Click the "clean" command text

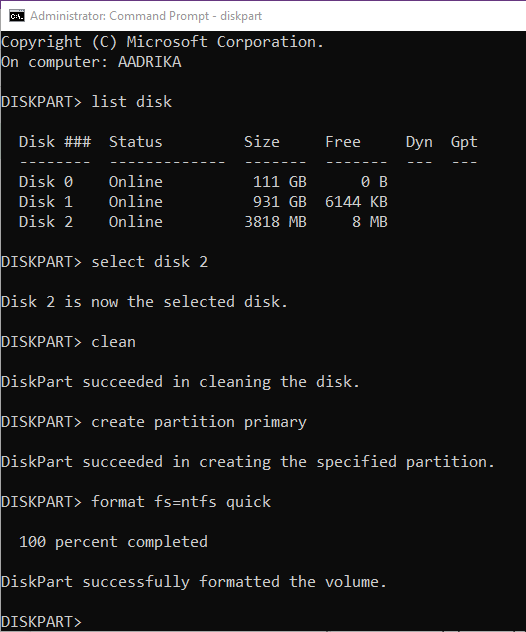[x=113, y=342]
